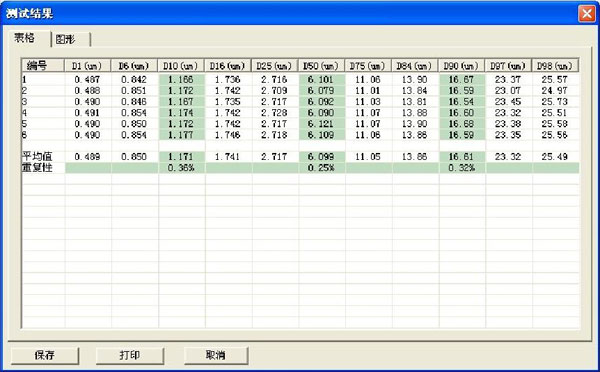Image resolution: width=600 pixels, height=372 pixels.
Task: Click the 取消 button
Action: [216, 356]
